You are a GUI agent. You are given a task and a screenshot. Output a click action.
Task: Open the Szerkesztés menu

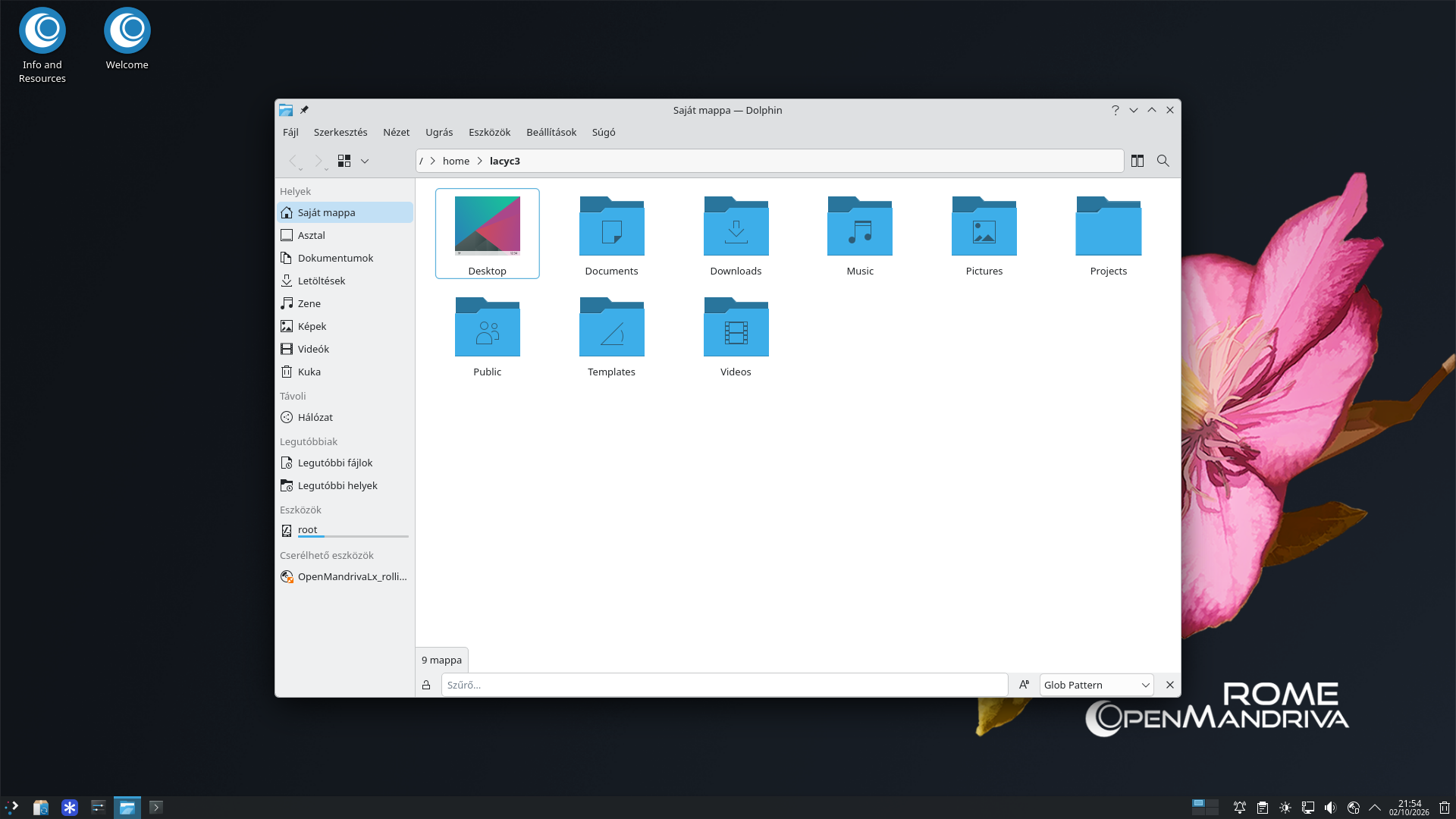340,132
